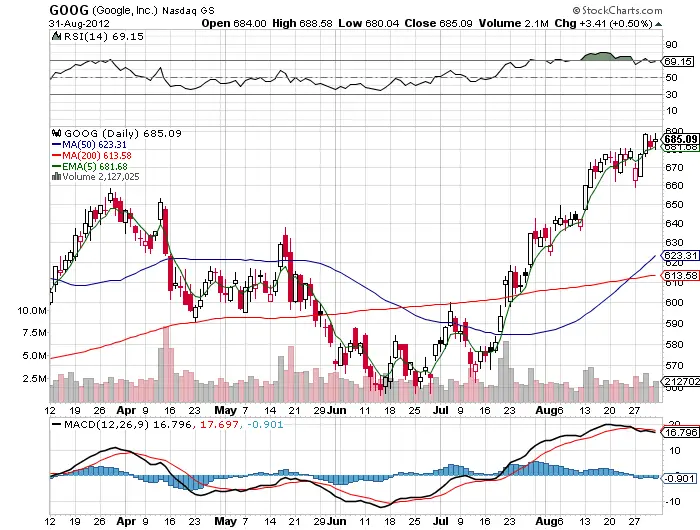Click the RSI indicator mountain icon
700x530 pixels.
(x=56, y=36)
